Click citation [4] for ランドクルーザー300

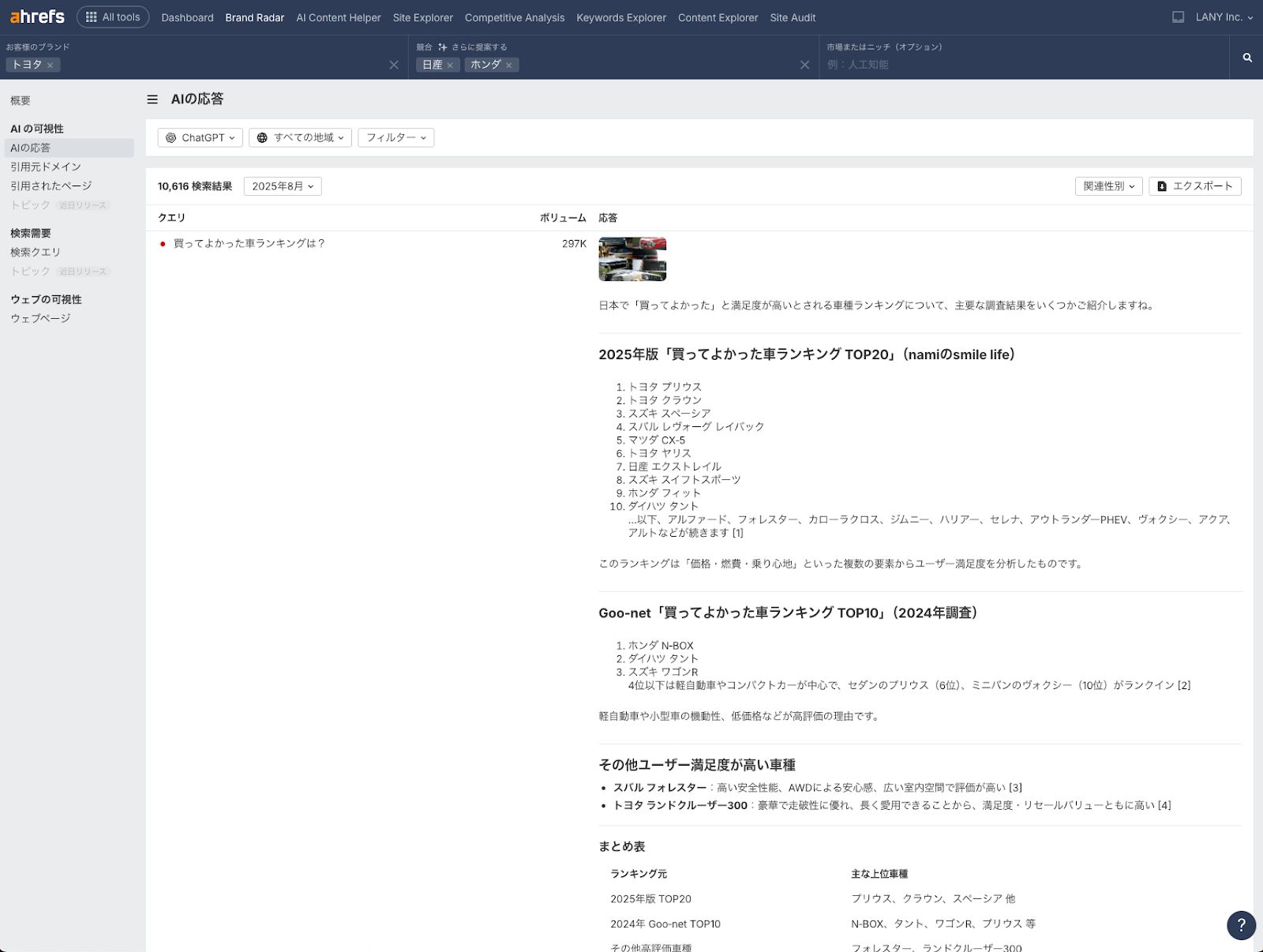coord(1164,805)
